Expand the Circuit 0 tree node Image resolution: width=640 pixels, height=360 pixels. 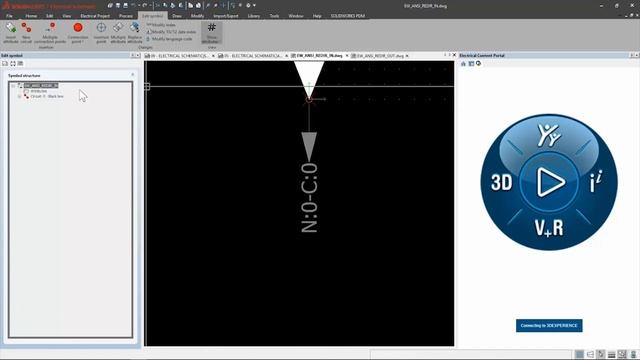click(x=19, y=96)
